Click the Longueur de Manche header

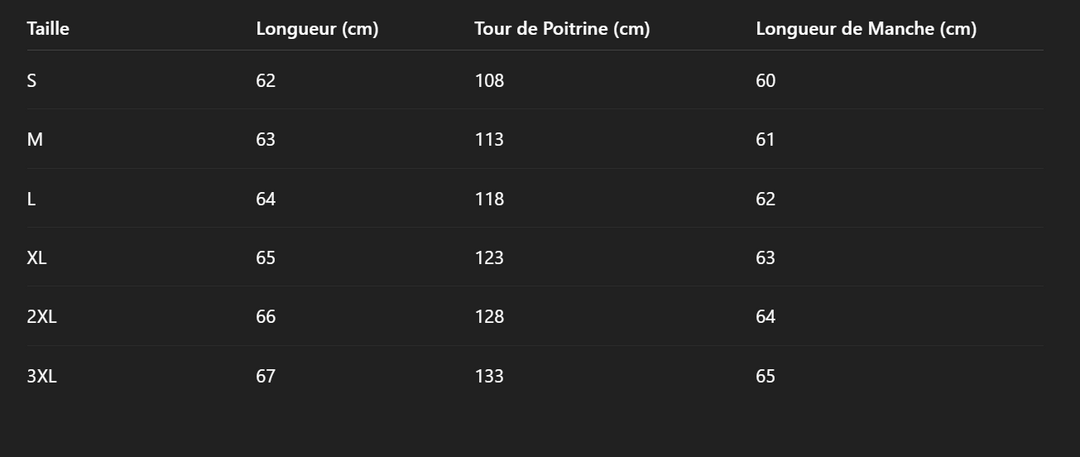click(x=866, y=29)
